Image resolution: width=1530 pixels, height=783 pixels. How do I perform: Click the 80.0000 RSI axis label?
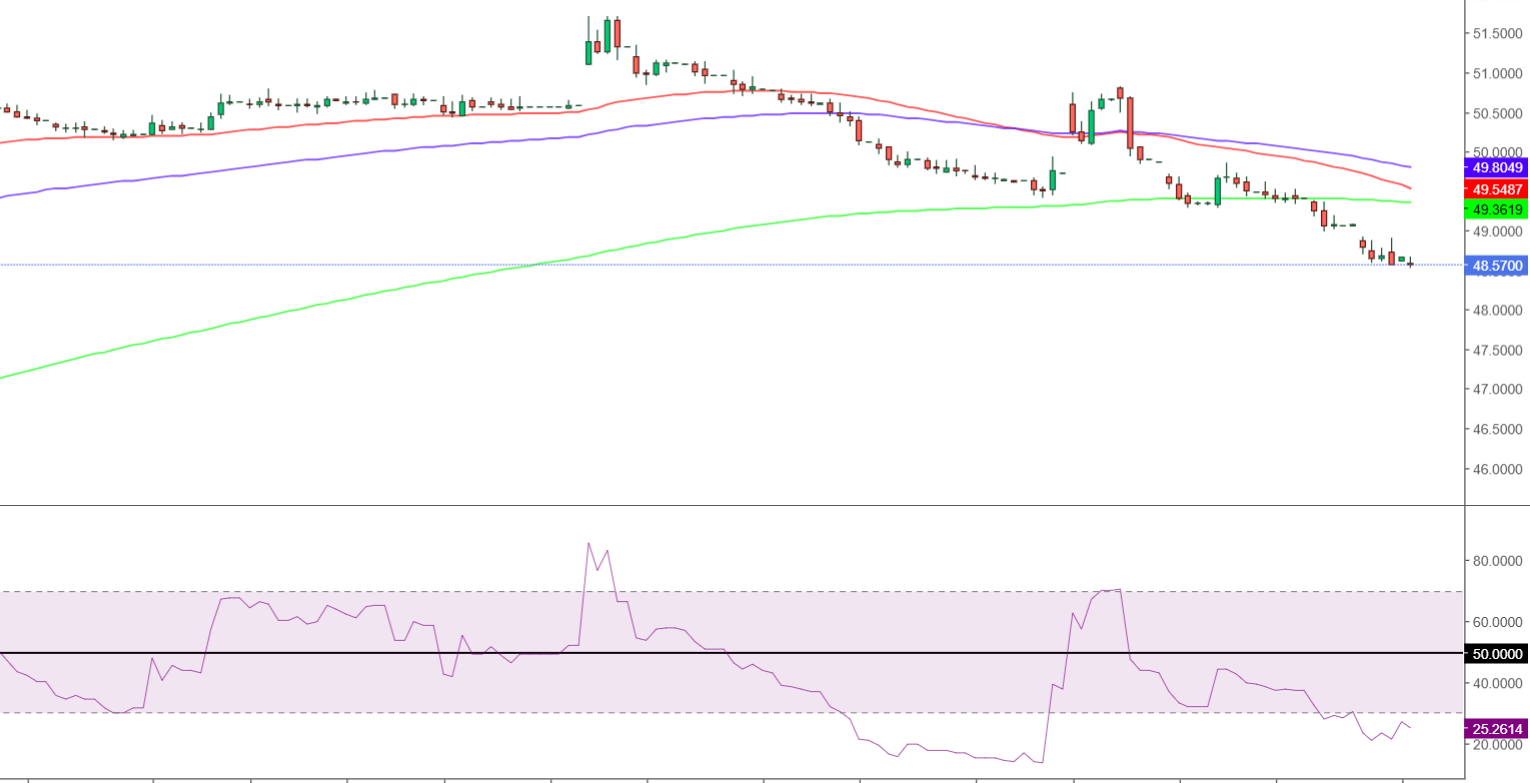[1497, 561]
